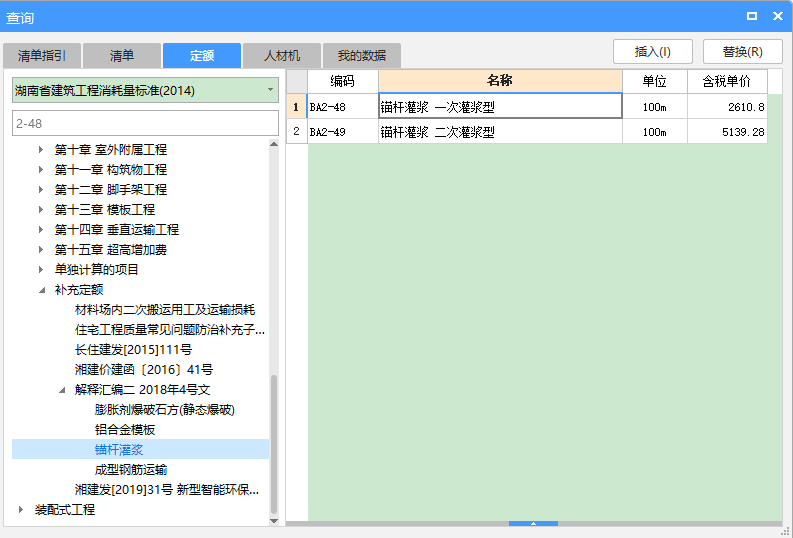Select 湘建价建函〔2016〕41号 item
The height and width of the screenshot is (538, 793).
click(144, 370)
